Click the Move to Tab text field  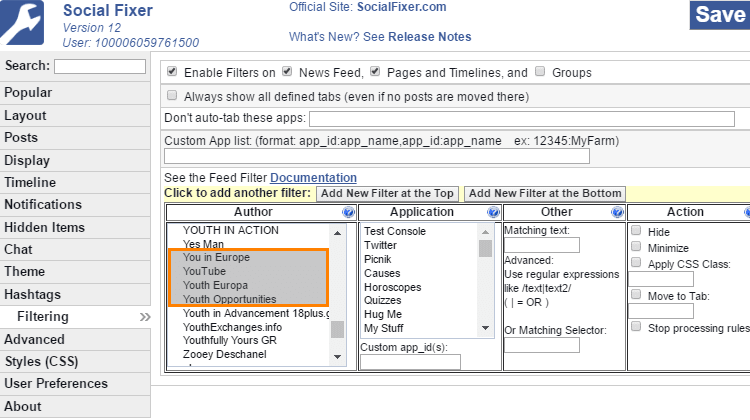(661, 311)
